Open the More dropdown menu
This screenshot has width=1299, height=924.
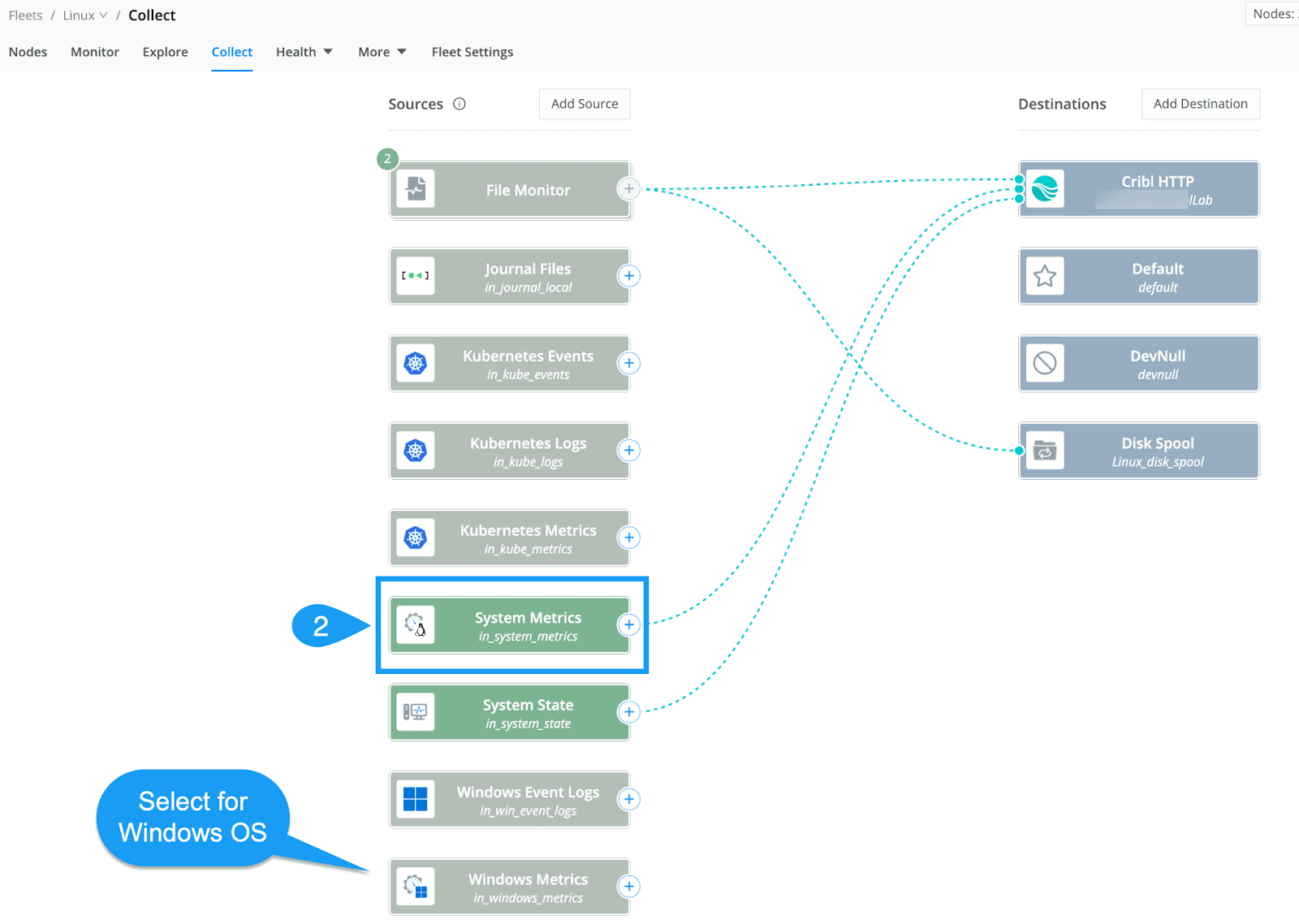(382, 52)
